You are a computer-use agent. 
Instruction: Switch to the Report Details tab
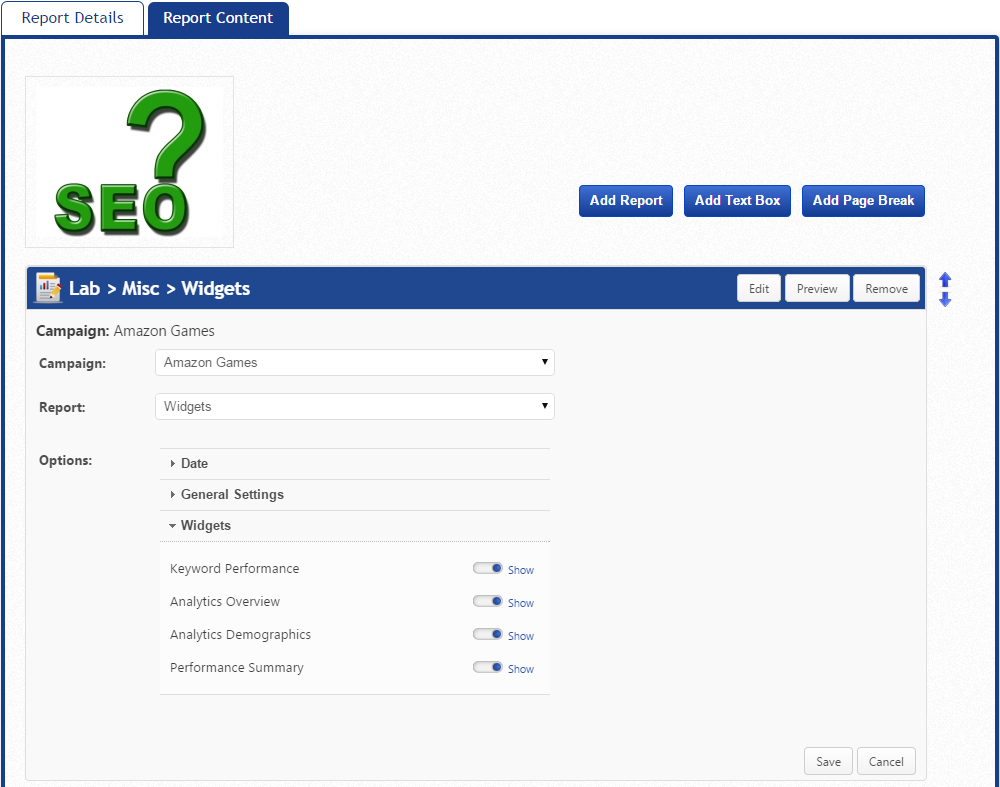pyautogui.click(x=73, y=18)
